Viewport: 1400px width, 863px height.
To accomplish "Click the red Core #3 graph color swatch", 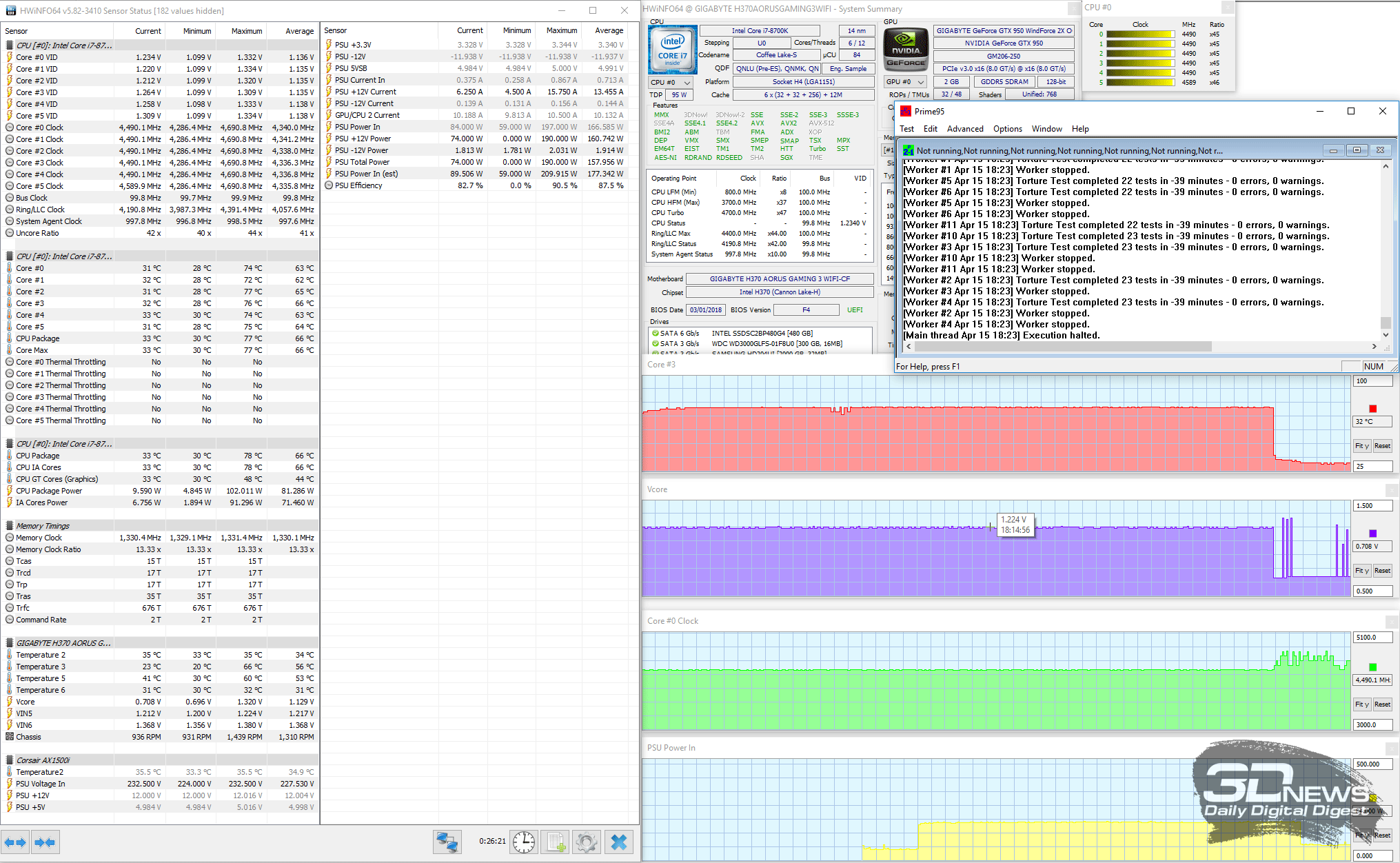I will pos(1372,409).
